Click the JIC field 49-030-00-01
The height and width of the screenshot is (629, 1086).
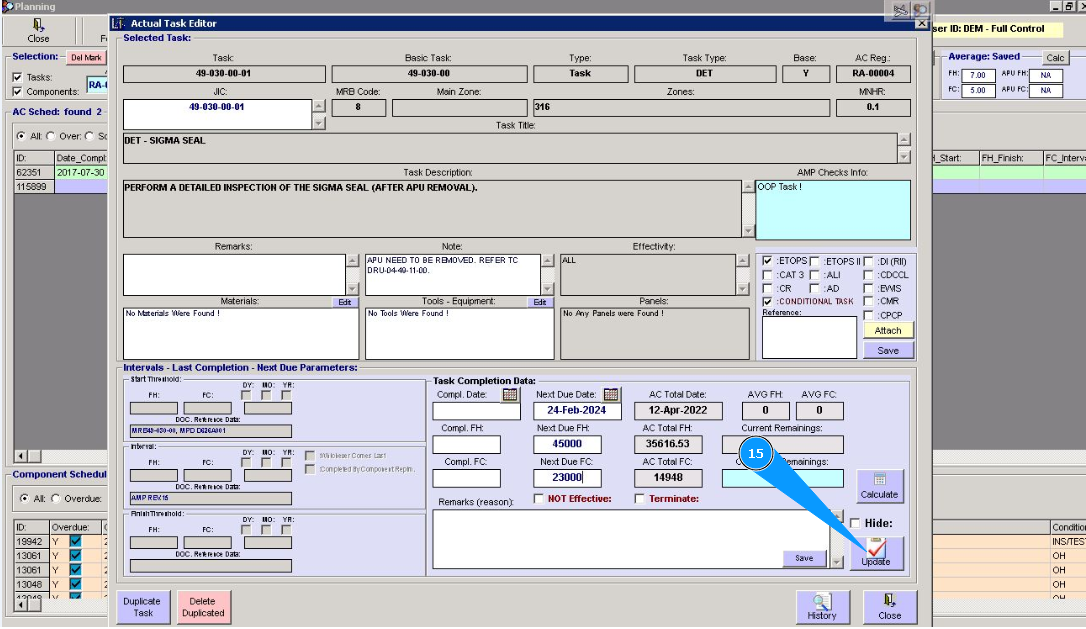click(217, 114)
